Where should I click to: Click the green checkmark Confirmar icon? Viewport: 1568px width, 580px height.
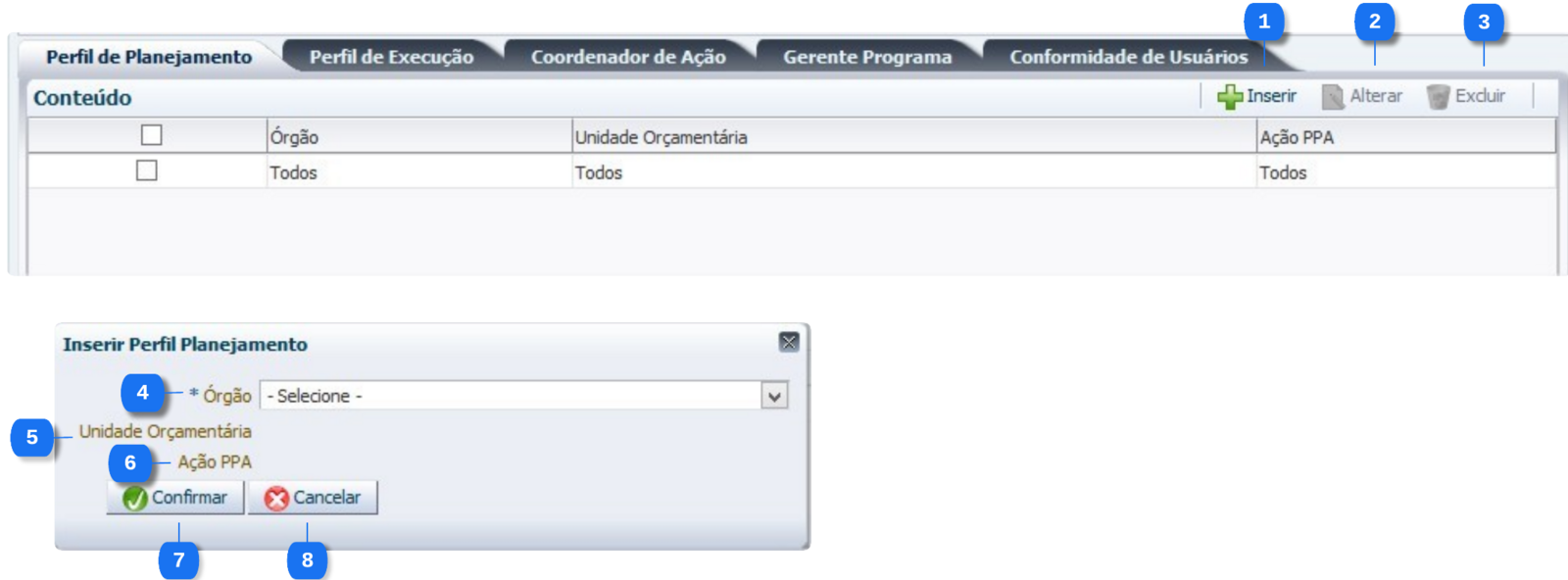[135, 498]
